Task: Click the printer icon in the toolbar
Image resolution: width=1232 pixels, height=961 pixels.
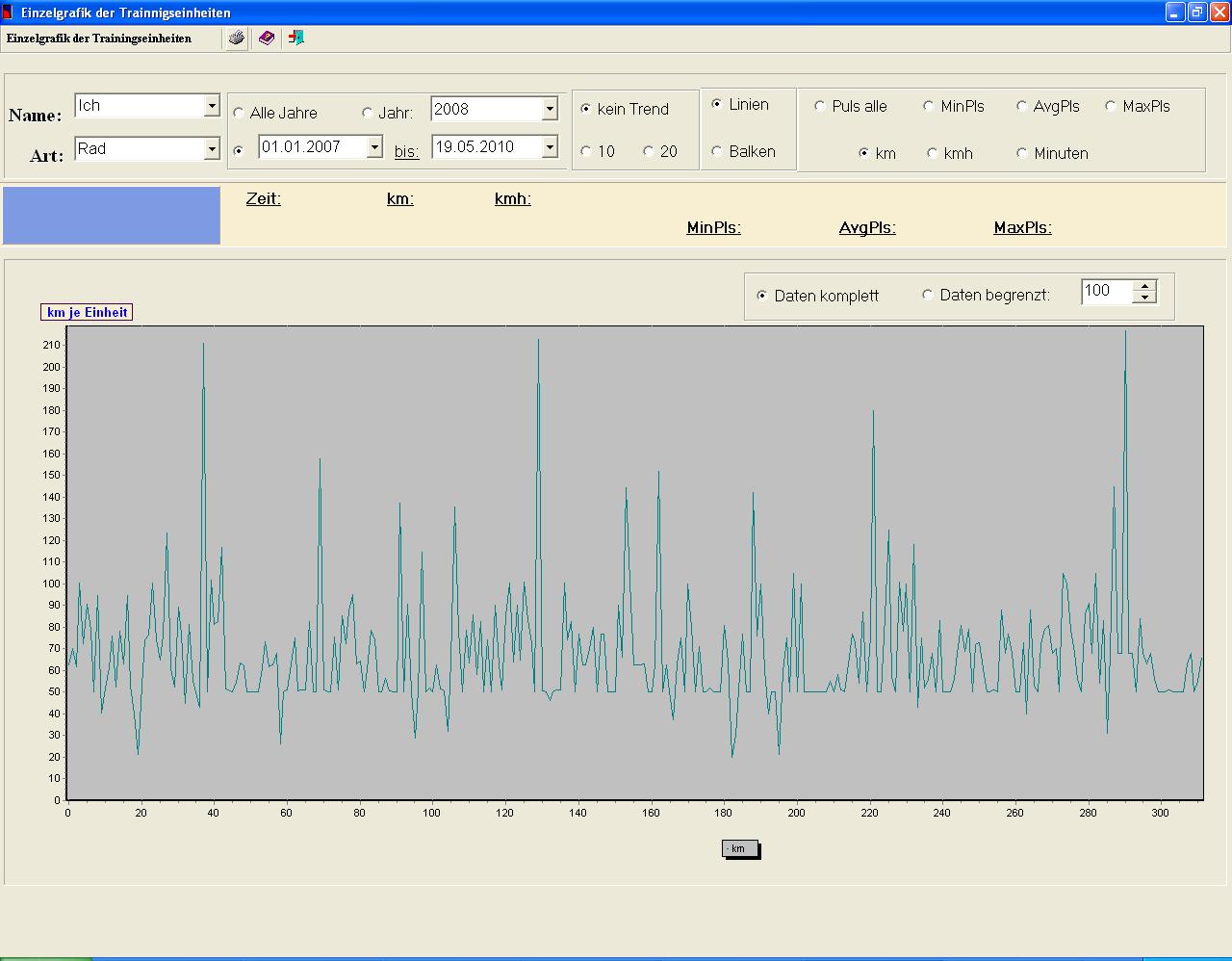Action: [236, 39]
